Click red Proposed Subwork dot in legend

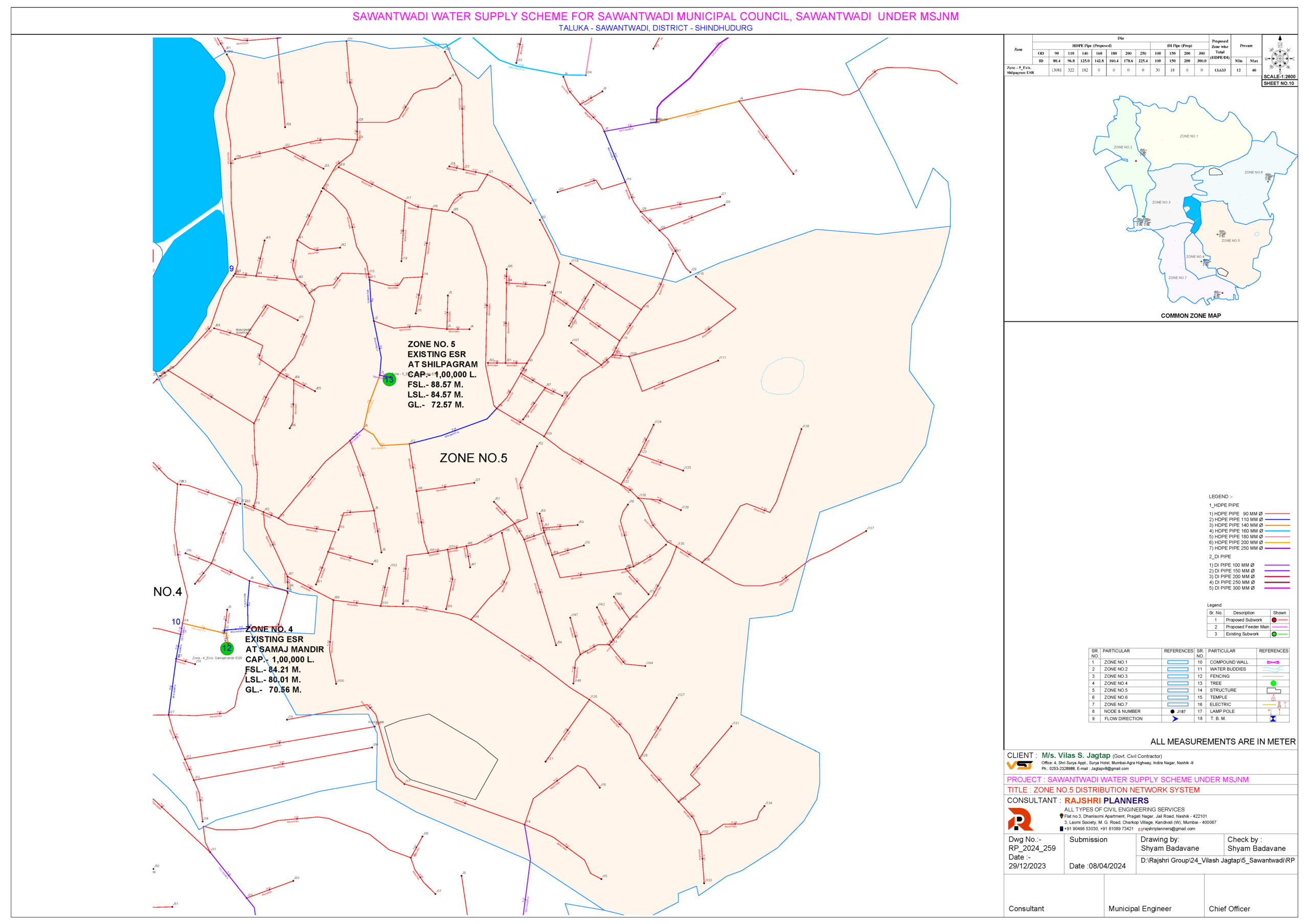click(x=1274, y=620)
